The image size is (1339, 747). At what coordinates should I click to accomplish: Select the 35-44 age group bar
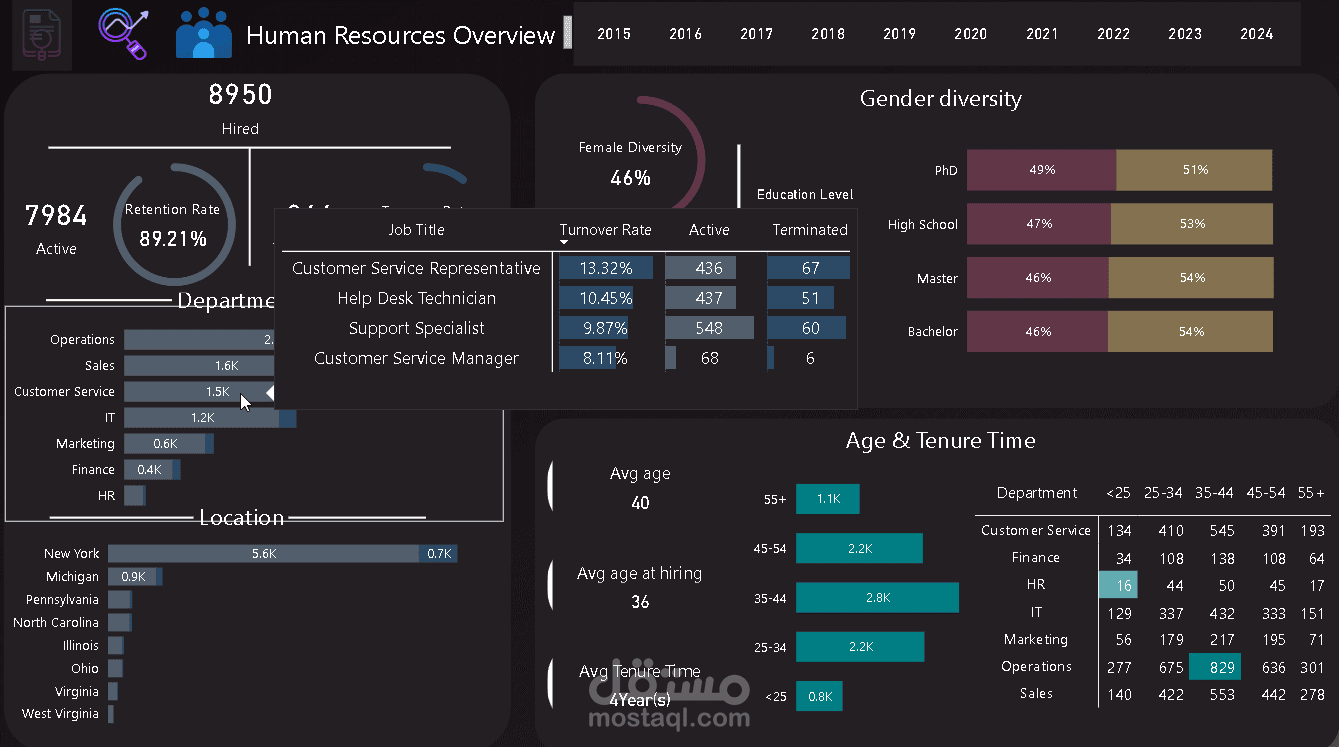(877, 597)
